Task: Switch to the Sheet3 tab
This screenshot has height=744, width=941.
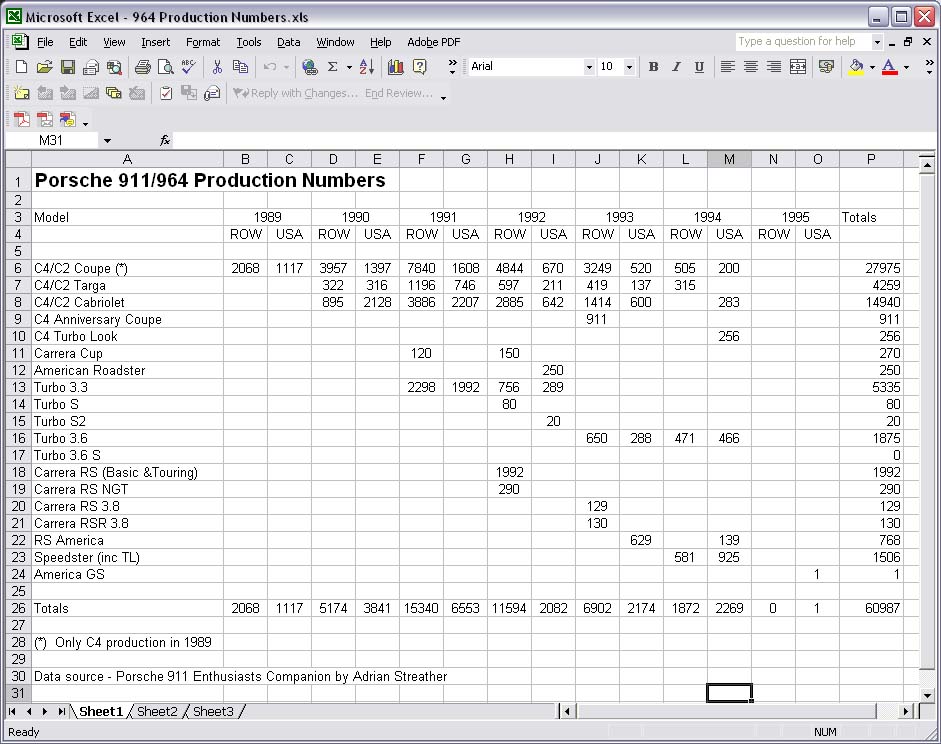Action: click(x=213, y=712)
